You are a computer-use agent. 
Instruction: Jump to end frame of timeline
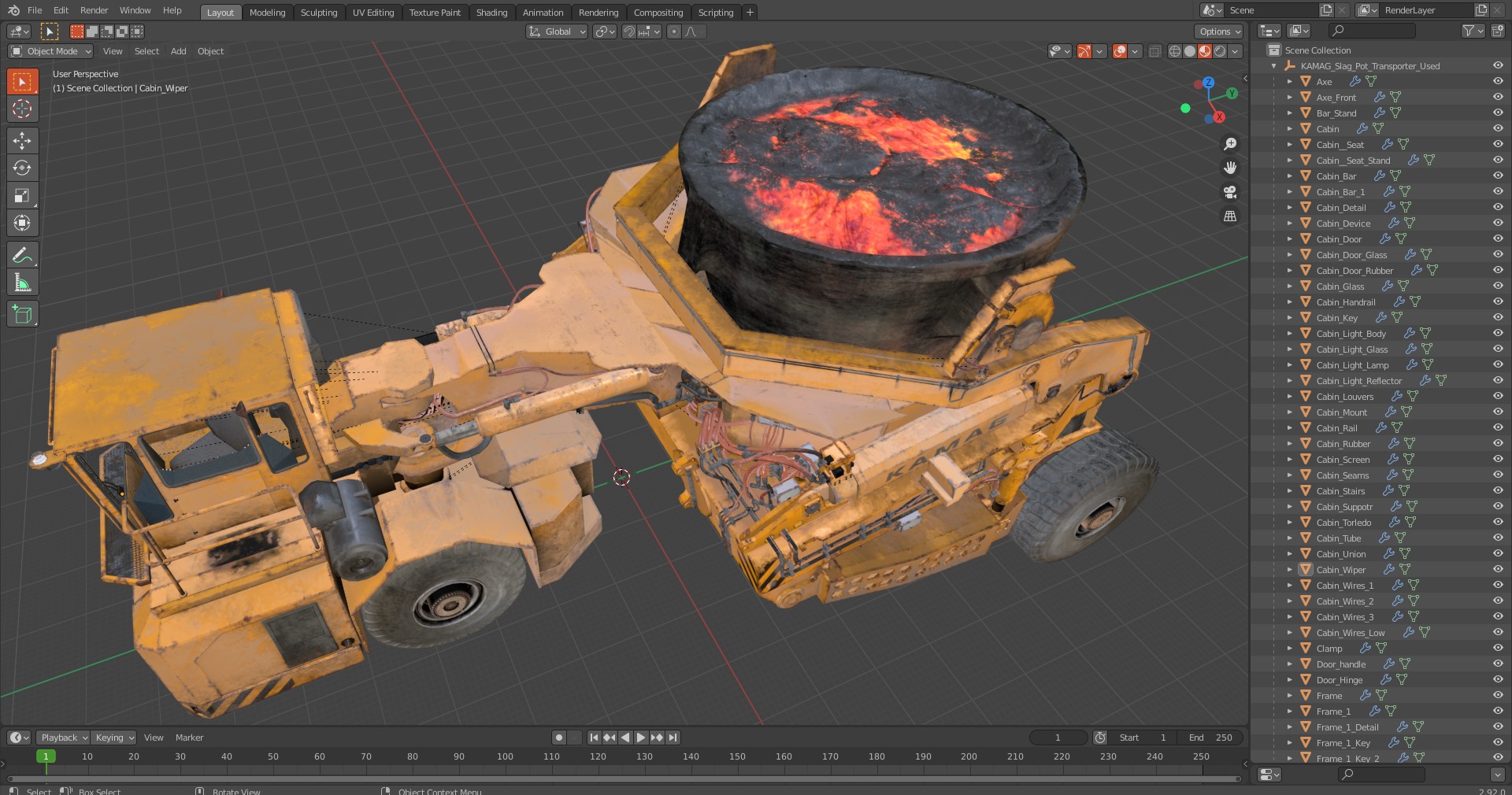(673, 738)
